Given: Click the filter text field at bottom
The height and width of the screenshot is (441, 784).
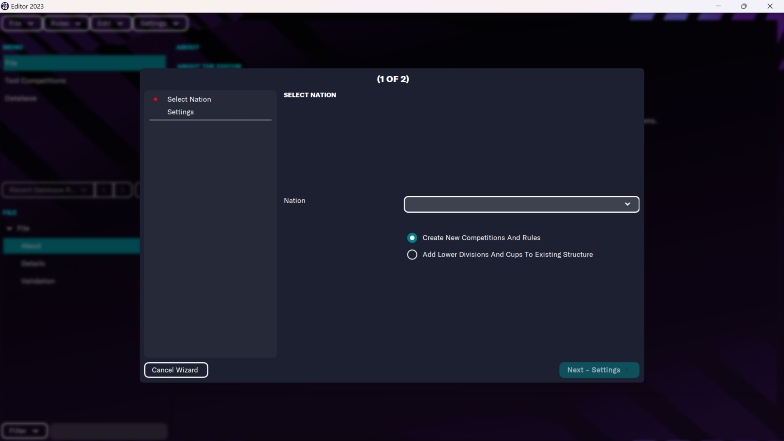Looking at the screenshot, I should coord(108,431).
